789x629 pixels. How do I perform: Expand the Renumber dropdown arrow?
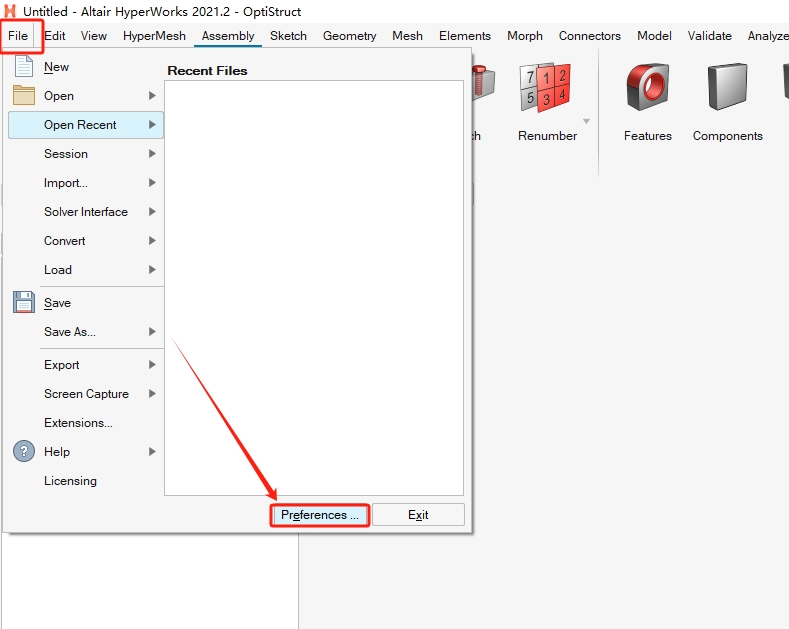586,121
